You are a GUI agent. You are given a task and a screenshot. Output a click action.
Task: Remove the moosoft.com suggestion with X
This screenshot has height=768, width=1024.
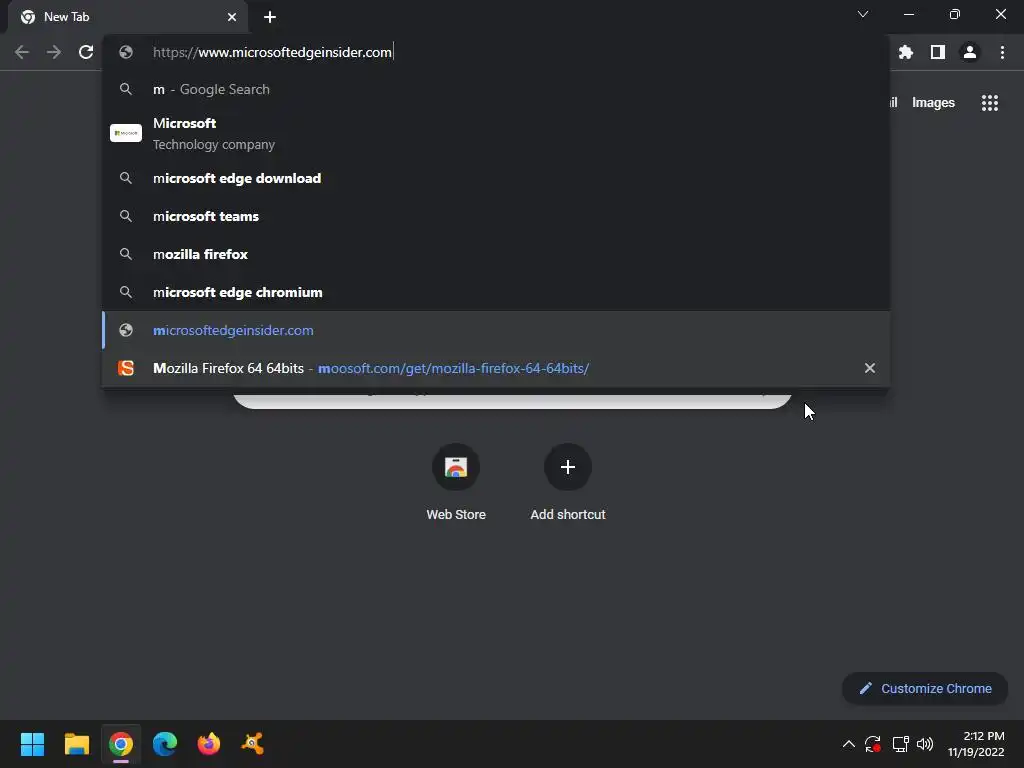870,368
